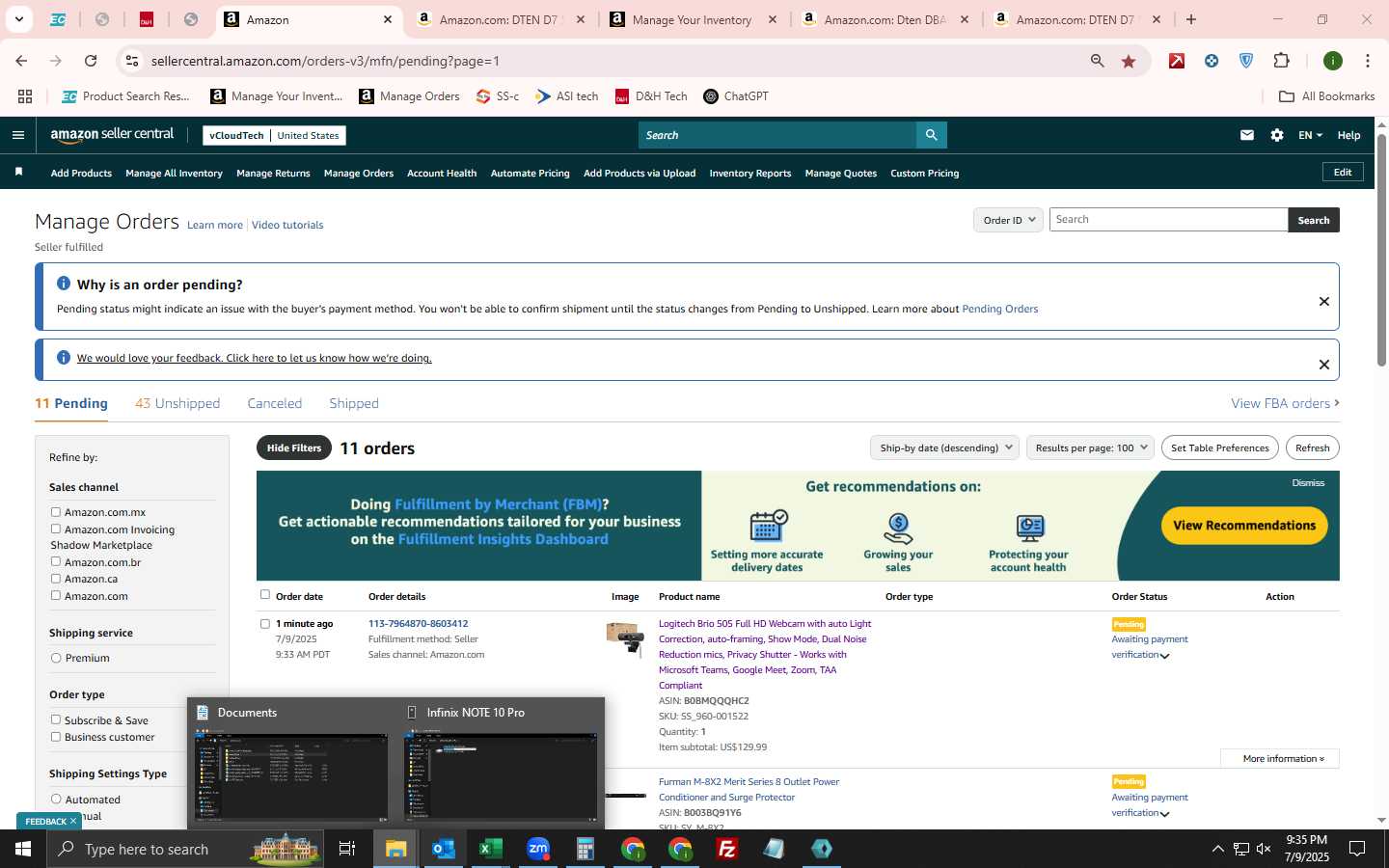The height and width of the screenshot is (868, 1389).
Task: Open the Ship-by date sort dropdown
Action: pos(945,448)
